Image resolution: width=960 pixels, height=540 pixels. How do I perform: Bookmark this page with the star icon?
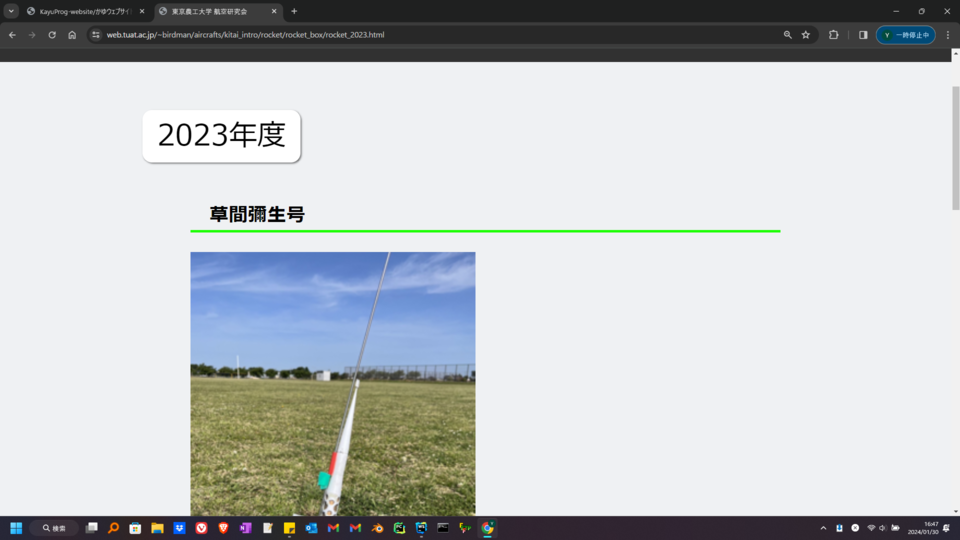(806, 35)
